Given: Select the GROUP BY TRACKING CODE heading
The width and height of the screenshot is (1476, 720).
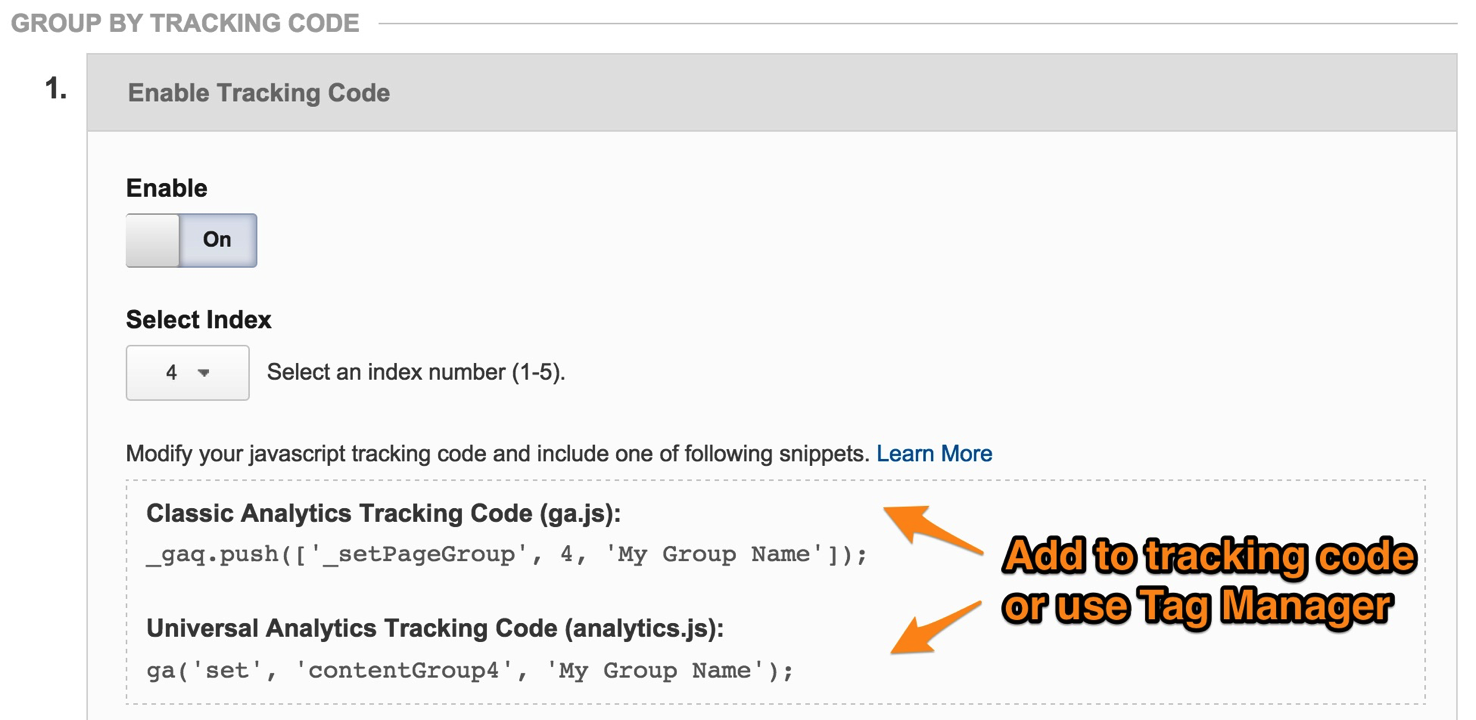Looking at the screenshot, I should pyautogui.click(x=185, y=22).
